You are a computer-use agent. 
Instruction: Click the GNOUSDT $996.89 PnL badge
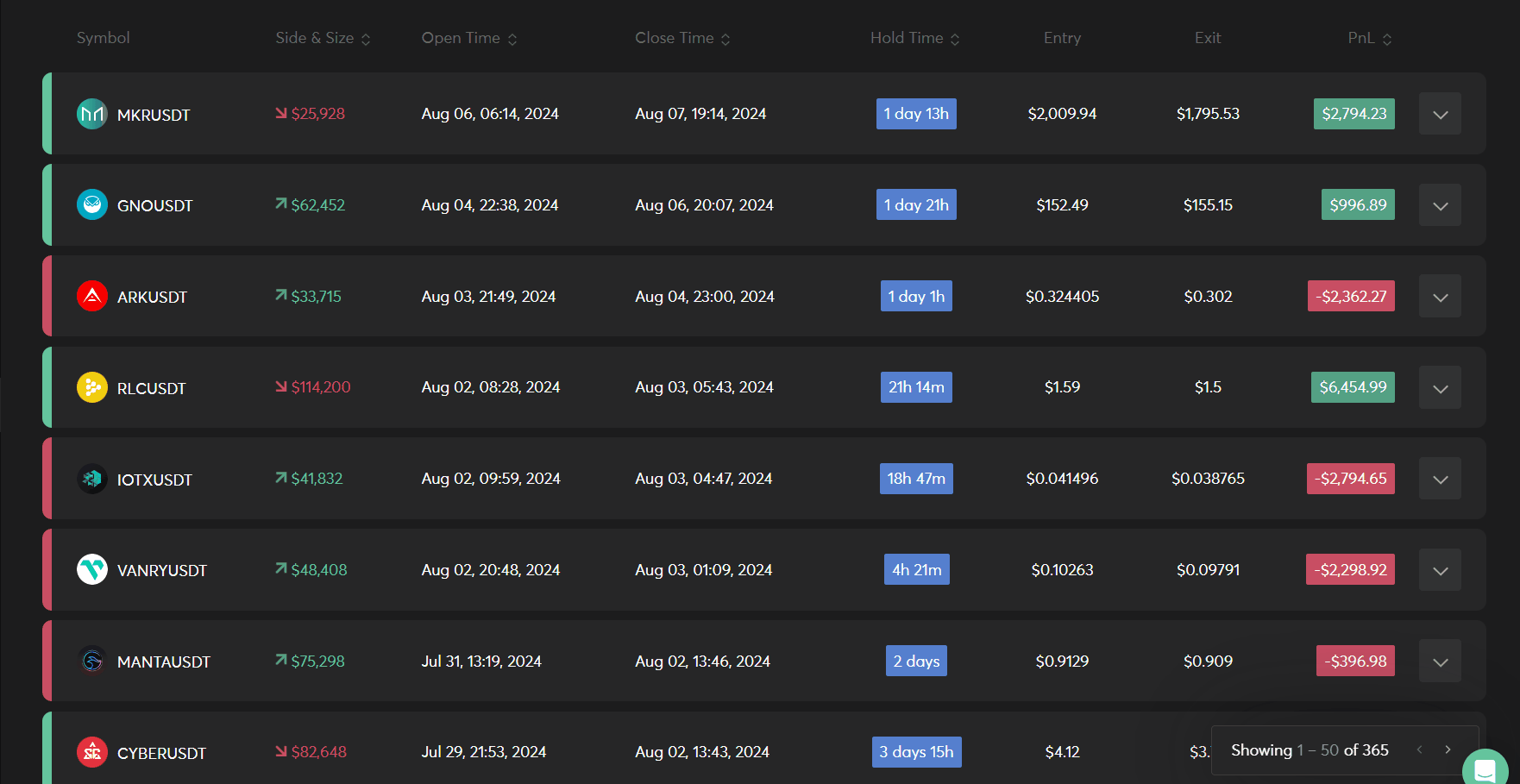click(x=1358, y=205)
